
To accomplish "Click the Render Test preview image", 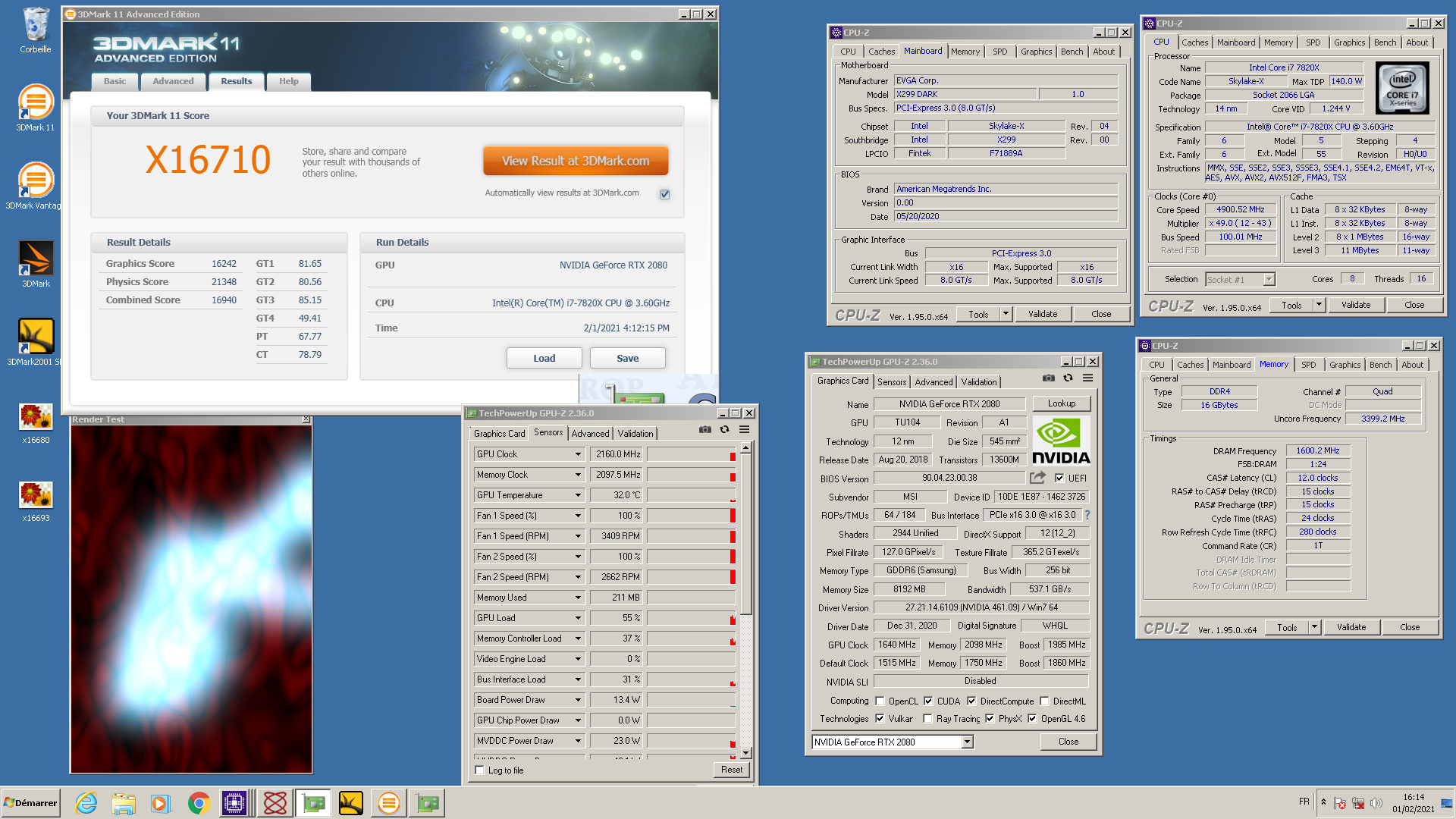I will [191, 598].
